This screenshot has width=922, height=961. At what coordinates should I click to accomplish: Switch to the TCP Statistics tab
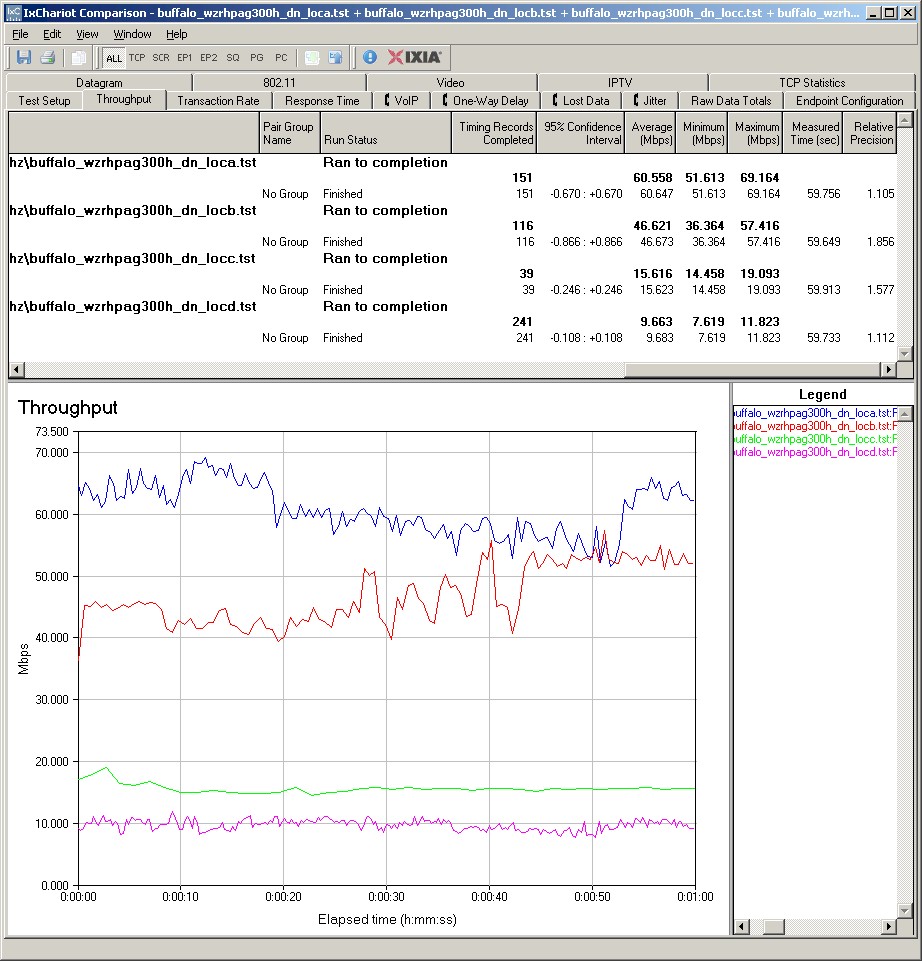coord(812,83)
